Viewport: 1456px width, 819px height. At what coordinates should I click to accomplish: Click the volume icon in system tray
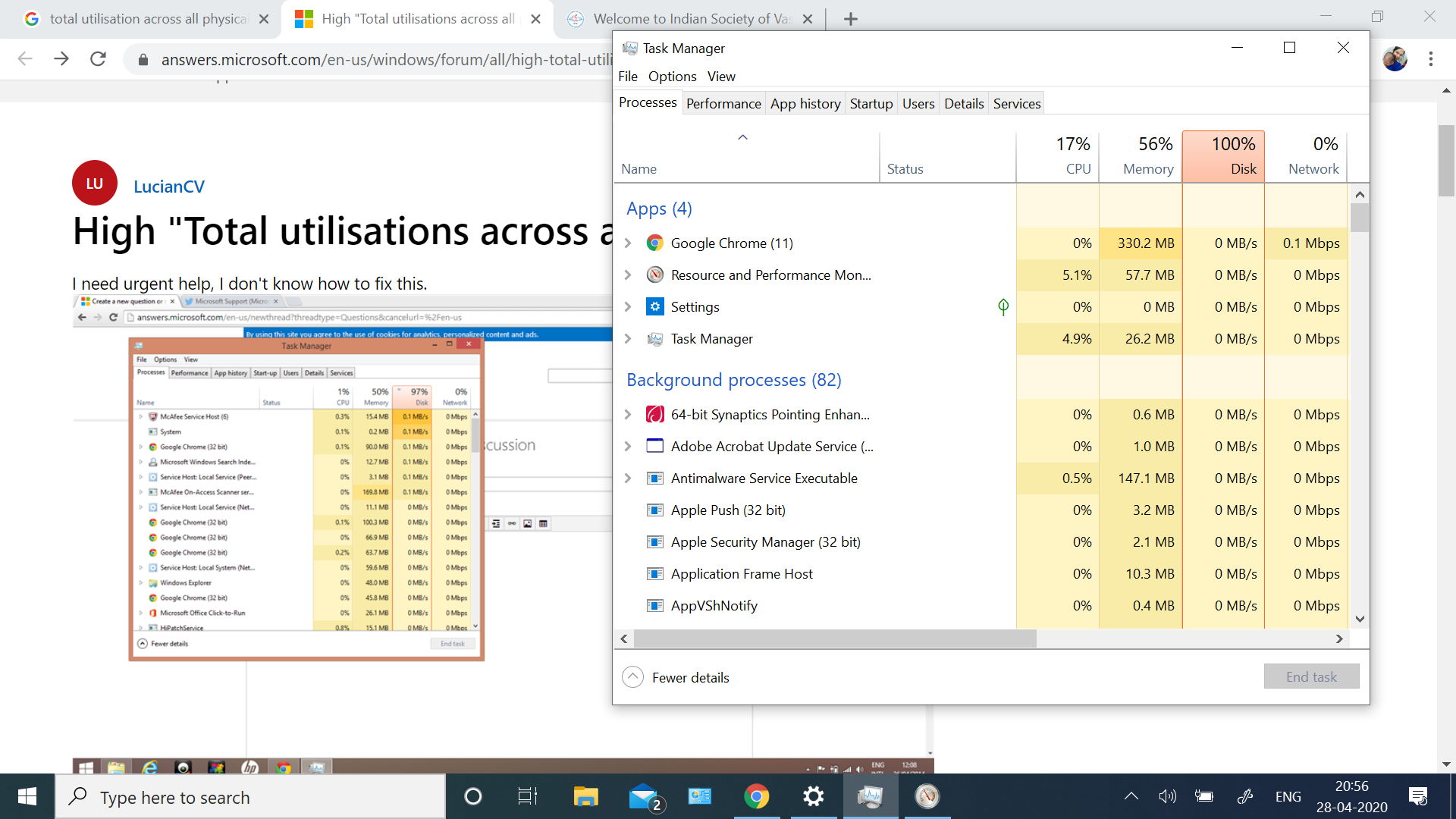1167,796
